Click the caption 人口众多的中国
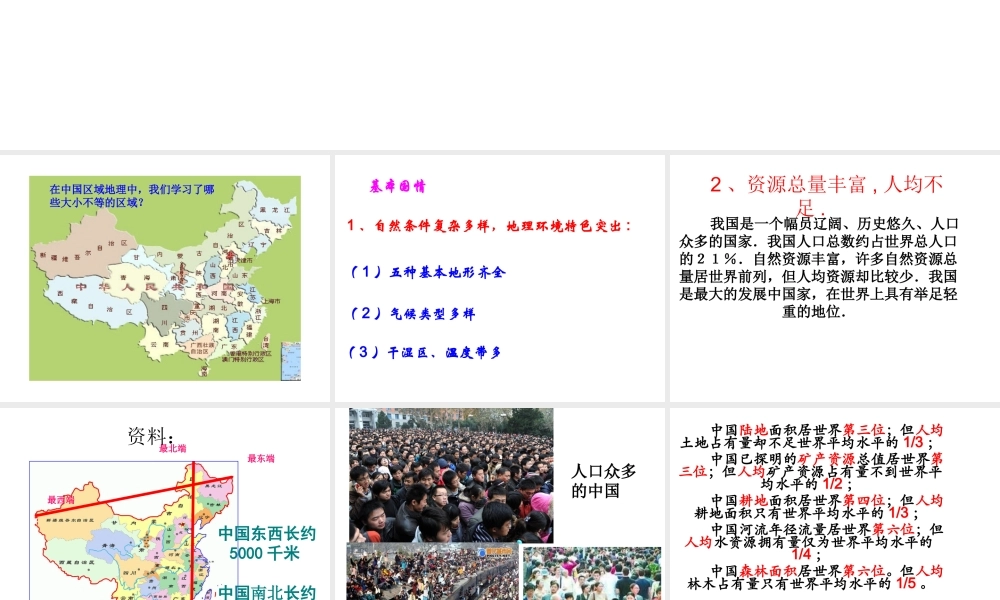 click(603, 481)
